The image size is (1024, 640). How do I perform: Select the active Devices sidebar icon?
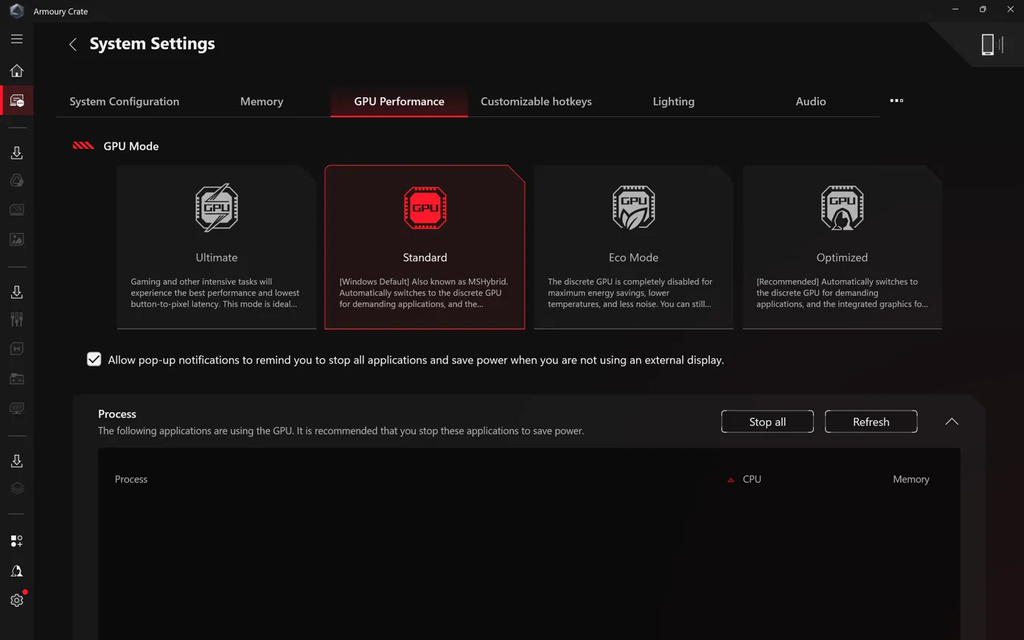[17, 101]
